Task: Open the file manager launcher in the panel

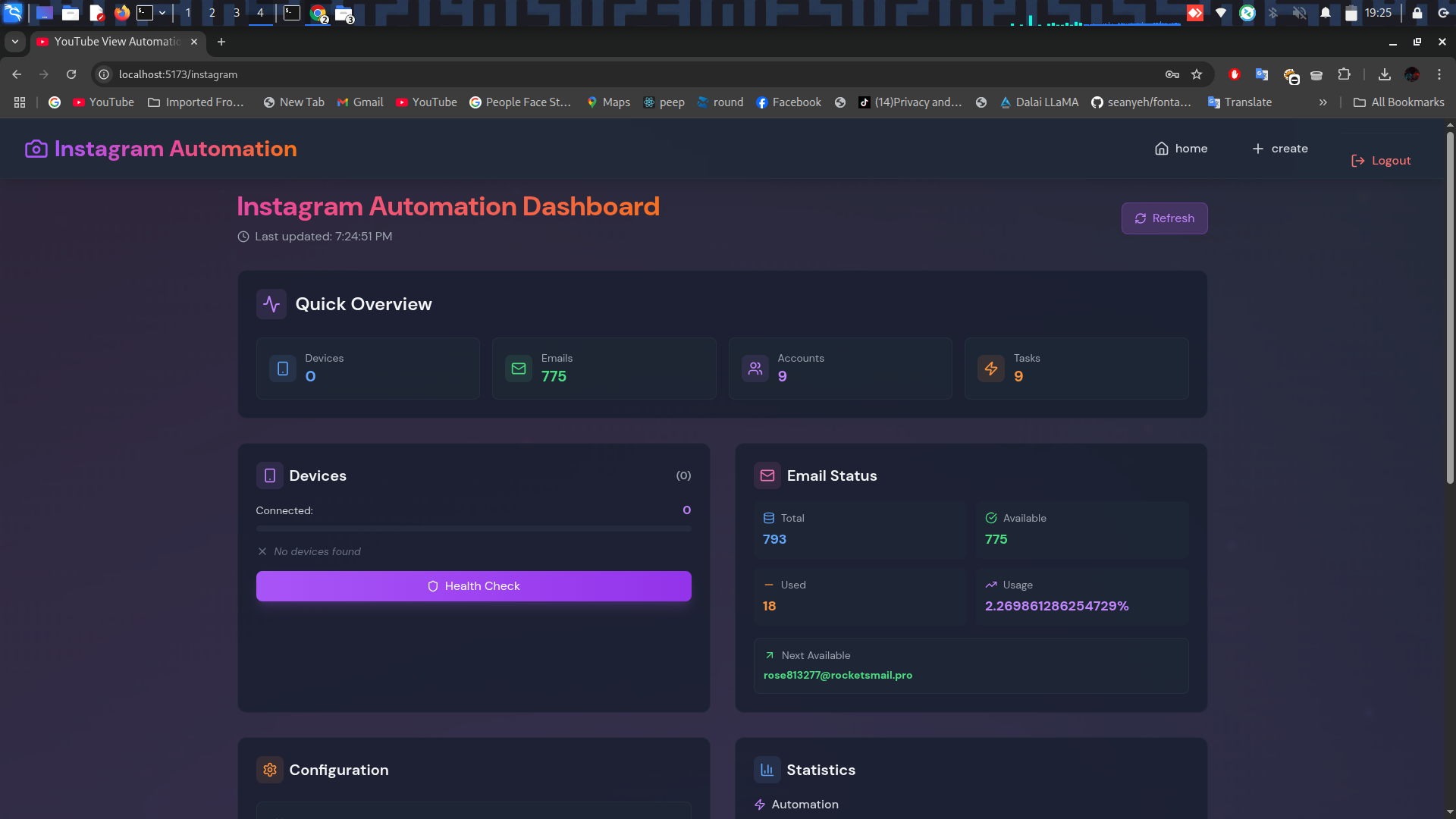Action: coord(71,13)
